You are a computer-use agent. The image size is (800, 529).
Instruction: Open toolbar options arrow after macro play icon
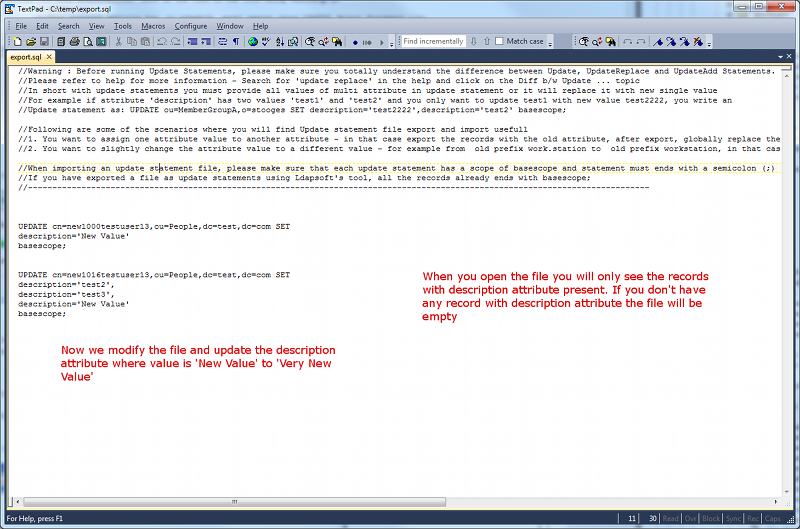pos(391,44)
